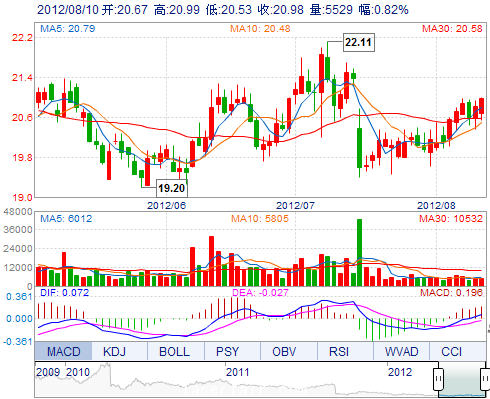The height and width of the screenshot is (399, 490).
Task: Click the 19.20 low price label
Action: (x=172, y=188)
